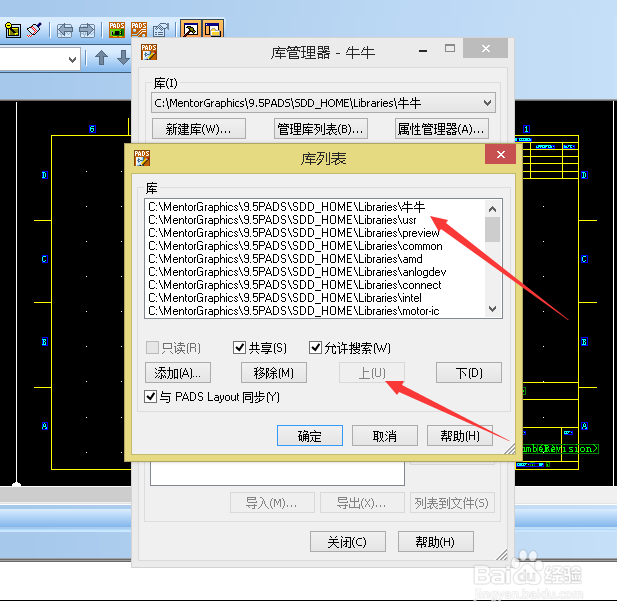
Task: Toggle 与 PADS Layout 同步(Y) checkbox
Action: [x=150, y=396]
